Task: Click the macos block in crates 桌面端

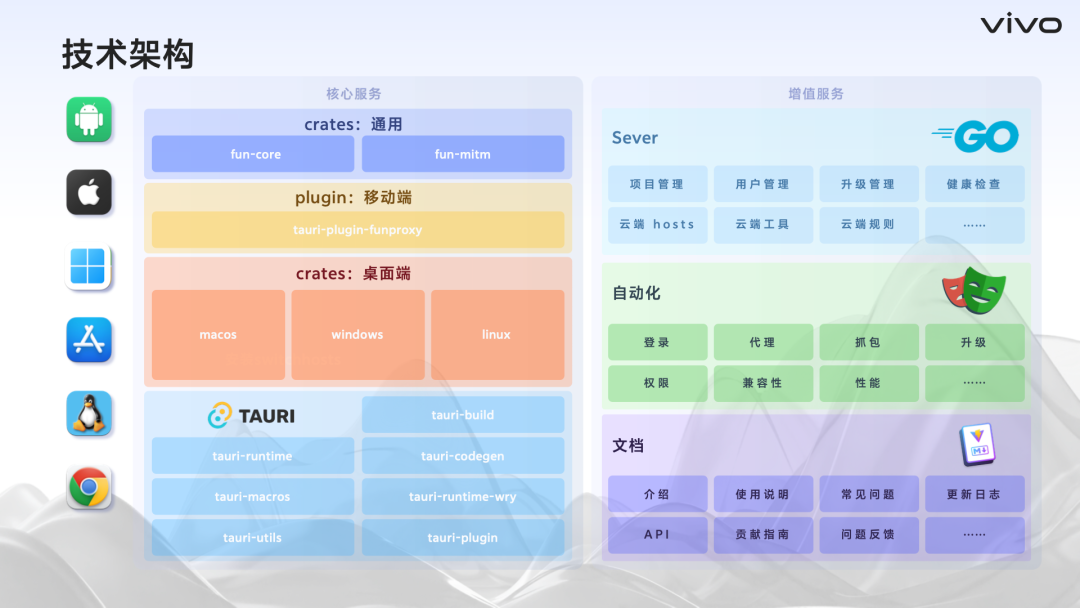Action: coord(217,334)
